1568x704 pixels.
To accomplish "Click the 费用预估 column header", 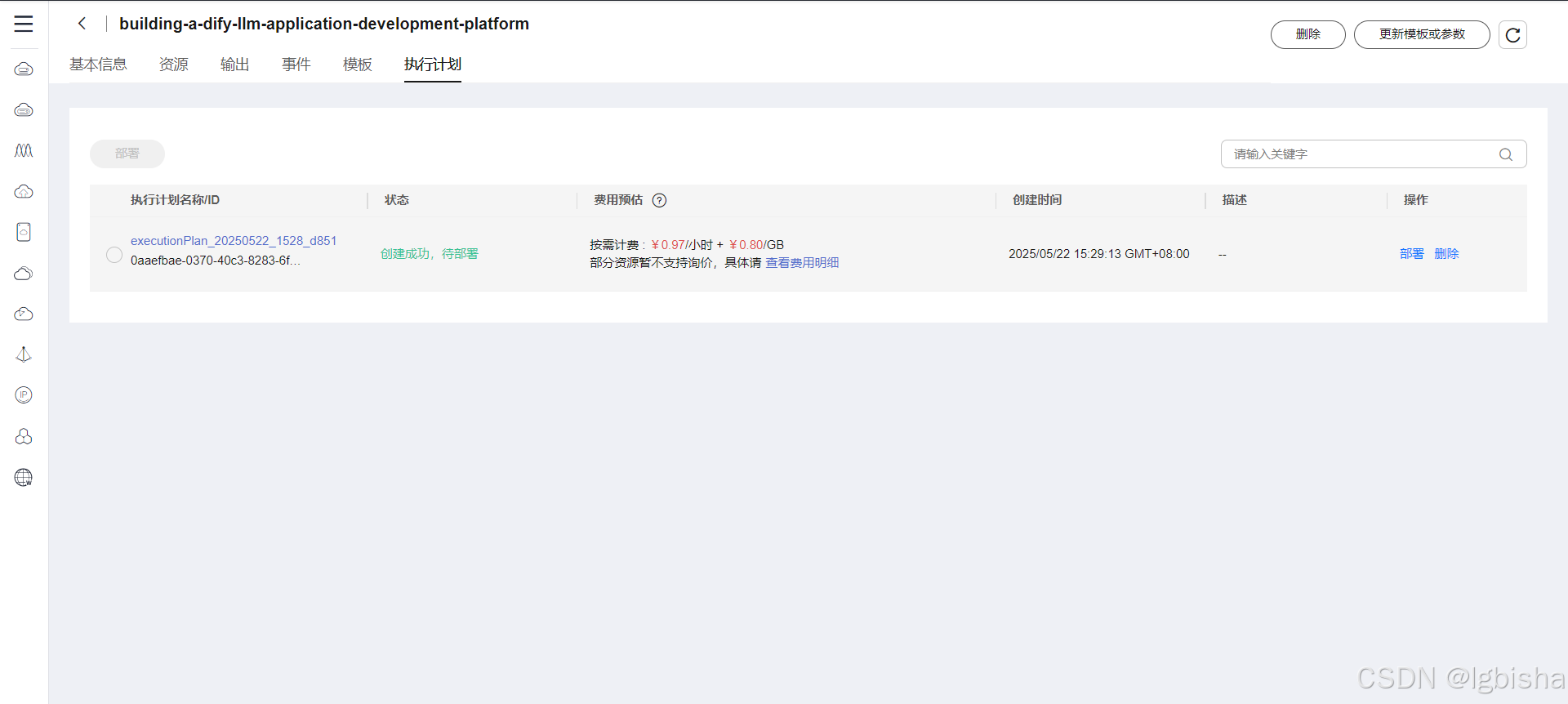I will 618,200.
